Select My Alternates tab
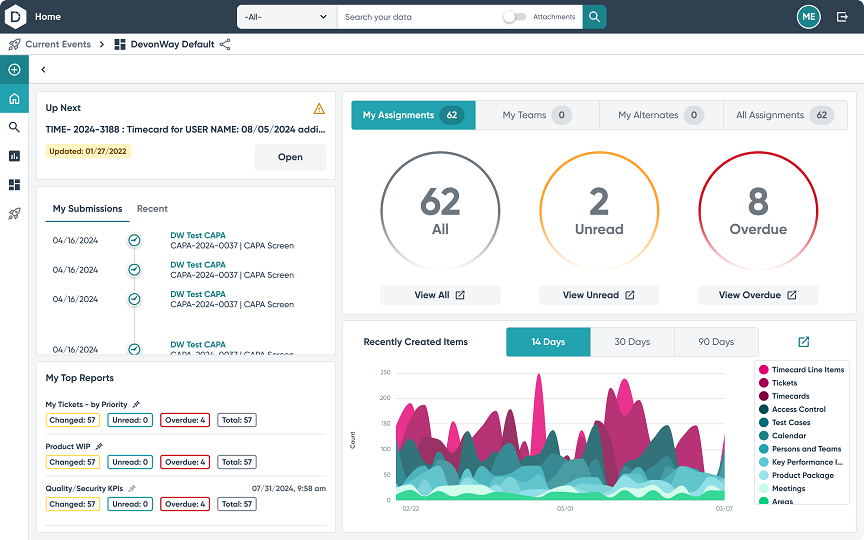 click(x=661, y=115)
